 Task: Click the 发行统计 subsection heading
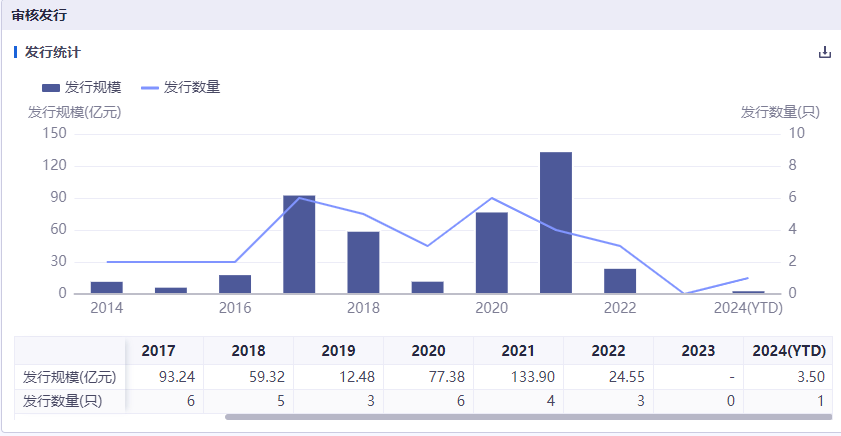(x=53, y=53)
